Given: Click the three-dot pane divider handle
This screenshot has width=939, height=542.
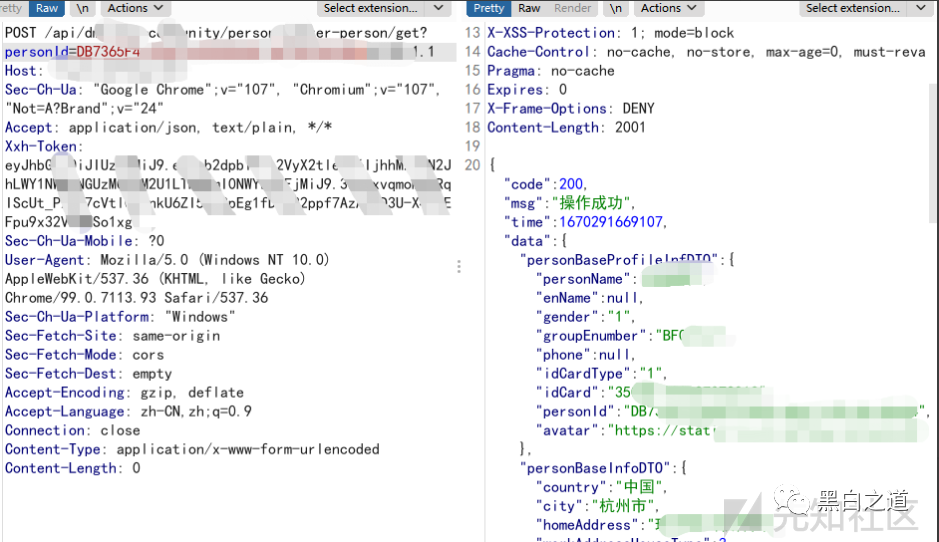Looking at the screenshot, I should (459, 267).
